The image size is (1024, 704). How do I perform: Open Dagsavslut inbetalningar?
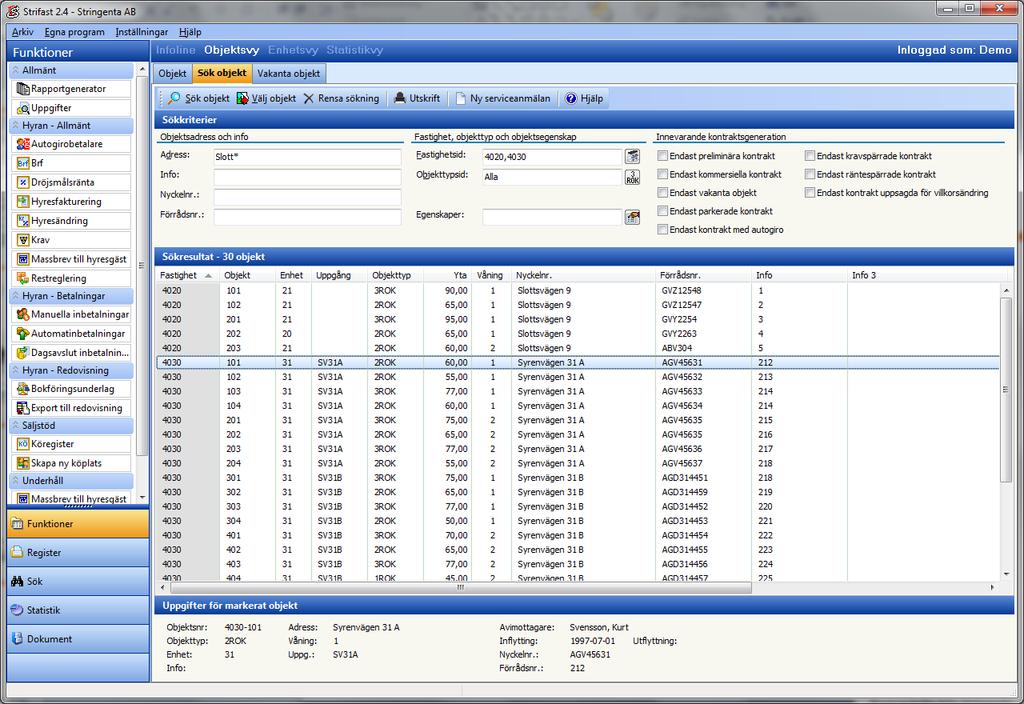[71, 353]
